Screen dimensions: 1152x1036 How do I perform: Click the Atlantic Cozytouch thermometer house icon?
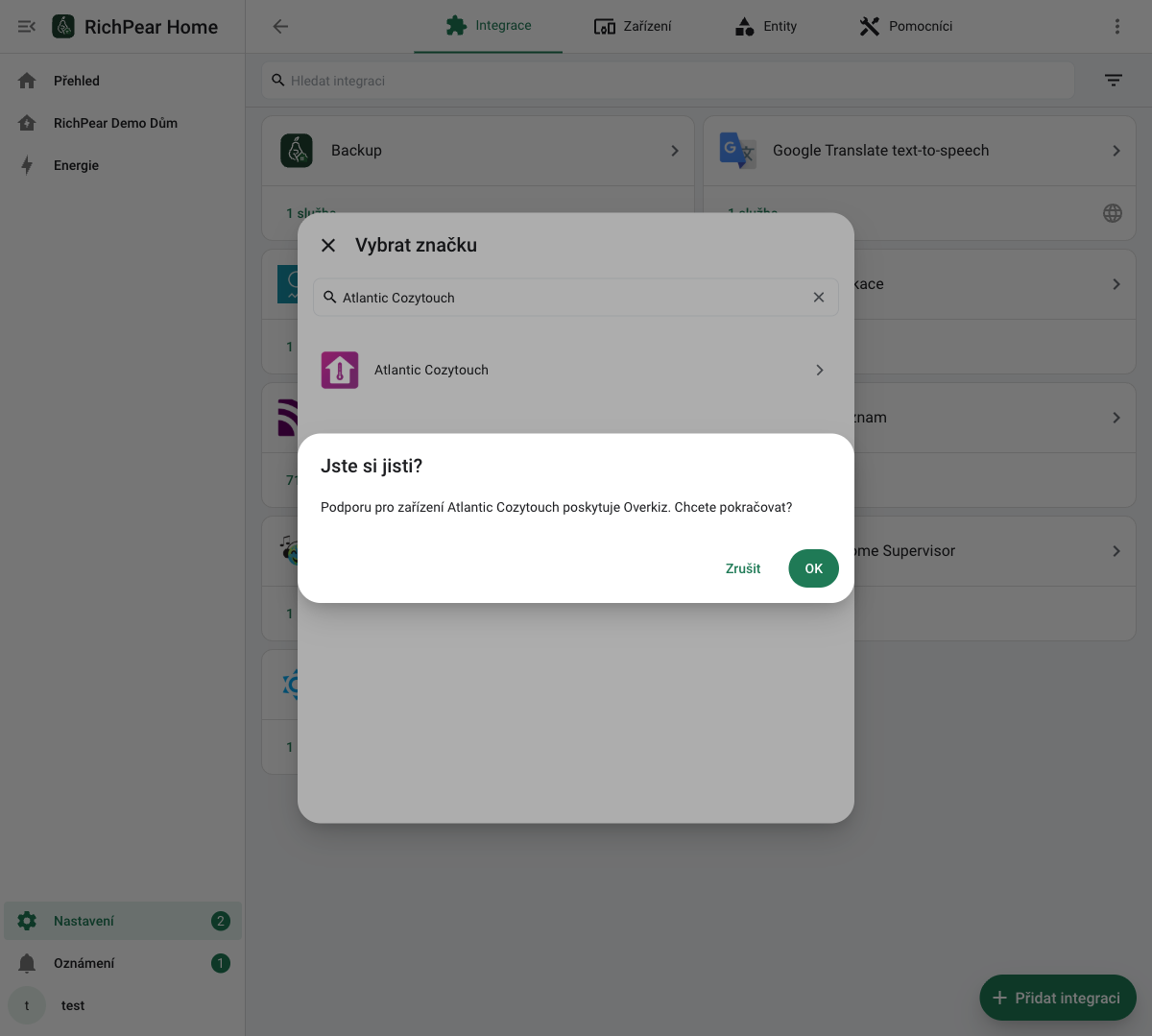(340, 370)
